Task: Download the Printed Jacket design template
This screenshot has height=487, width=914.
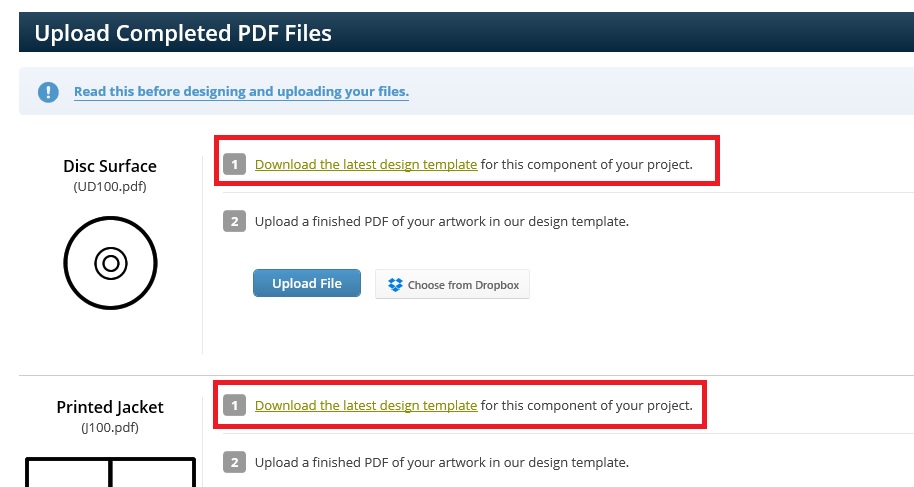Action: (366, 405)
